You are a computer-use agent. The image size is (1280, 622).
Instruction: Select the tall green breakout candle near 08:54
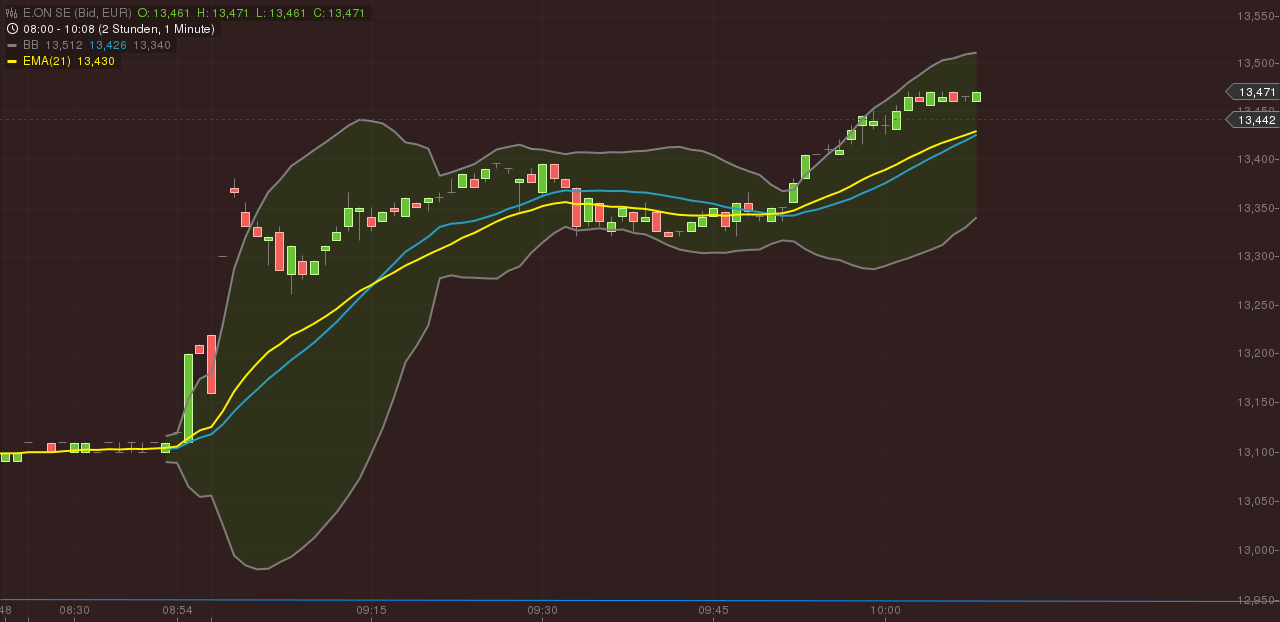190,390
